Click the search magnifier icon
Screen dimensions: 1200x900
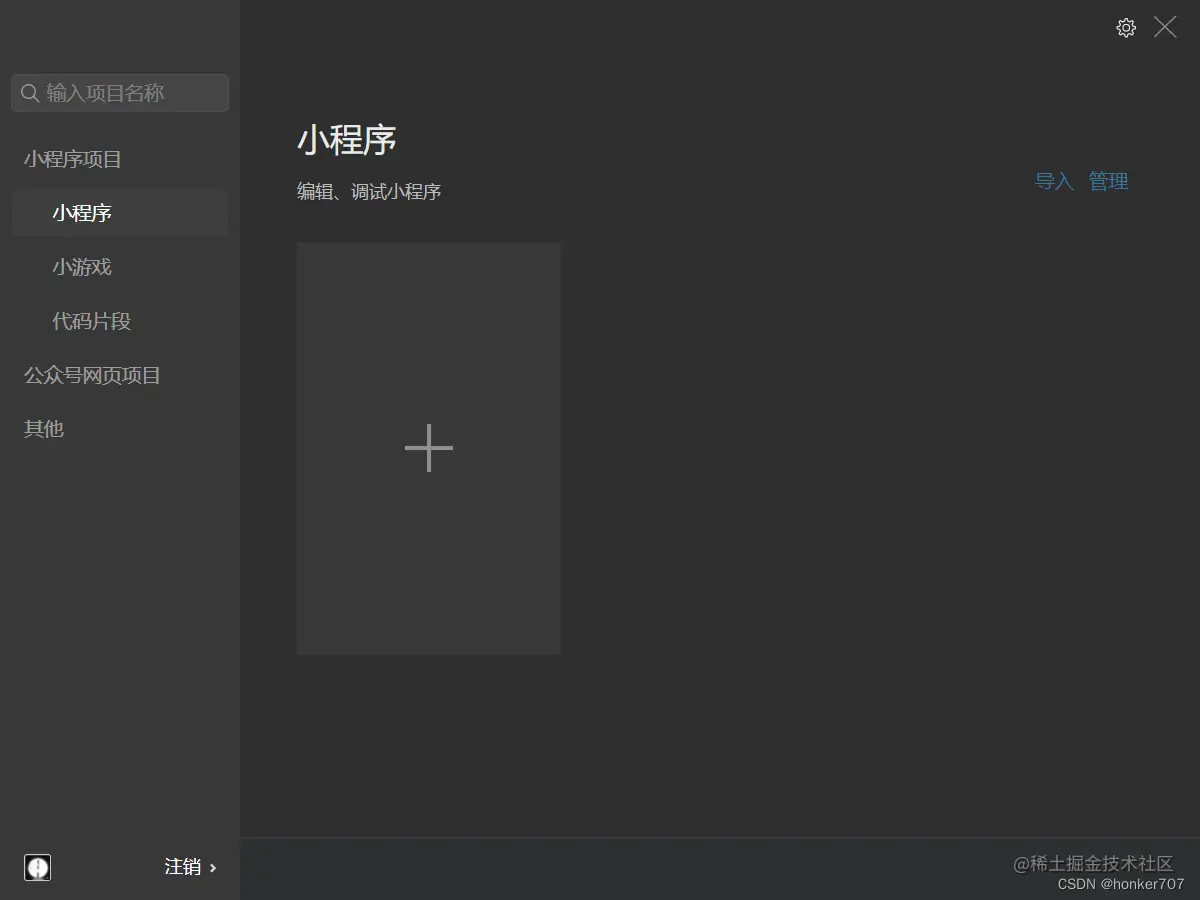(30, 93)
